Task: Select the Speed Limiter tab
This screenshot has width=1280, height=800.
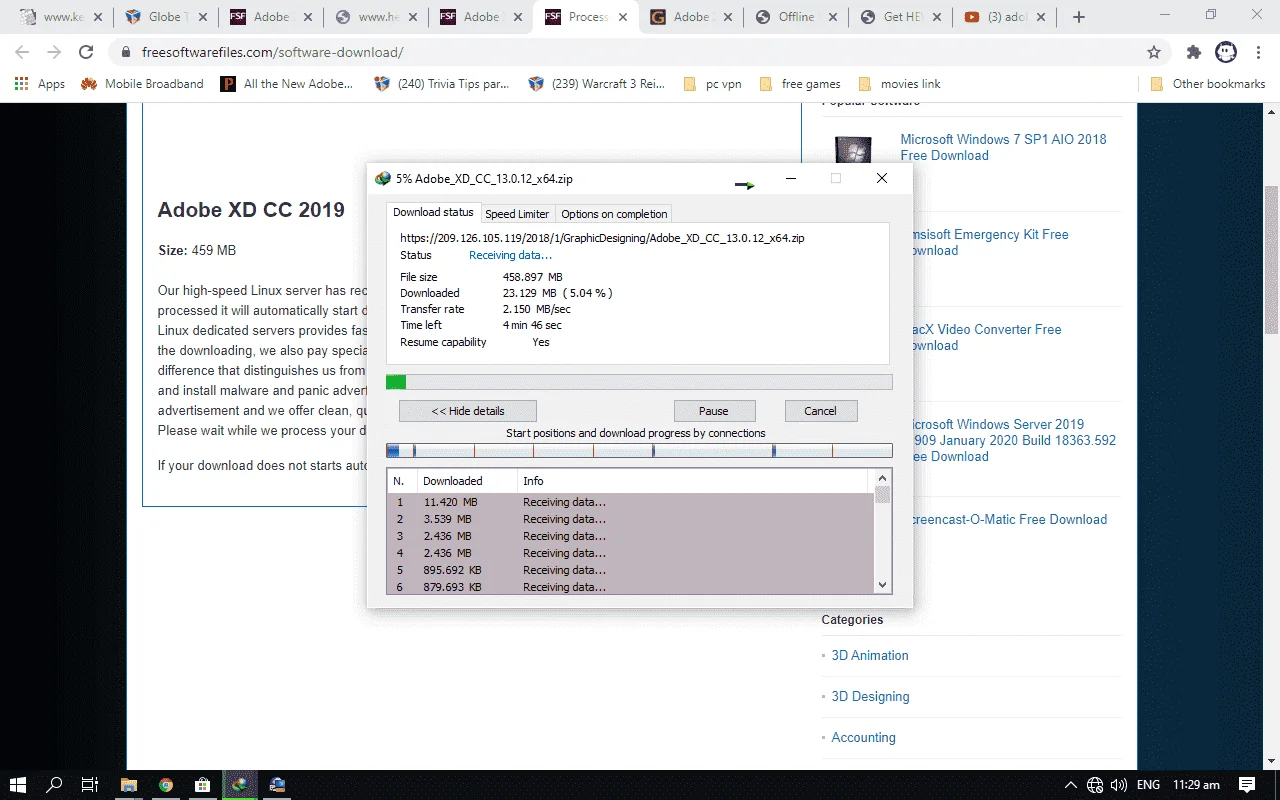Action: (x=517, y=214)
